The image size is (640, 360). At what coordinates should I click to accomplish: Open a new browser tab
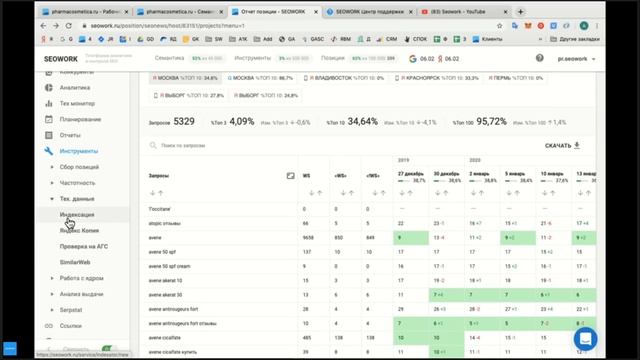[x=520, y=12]
